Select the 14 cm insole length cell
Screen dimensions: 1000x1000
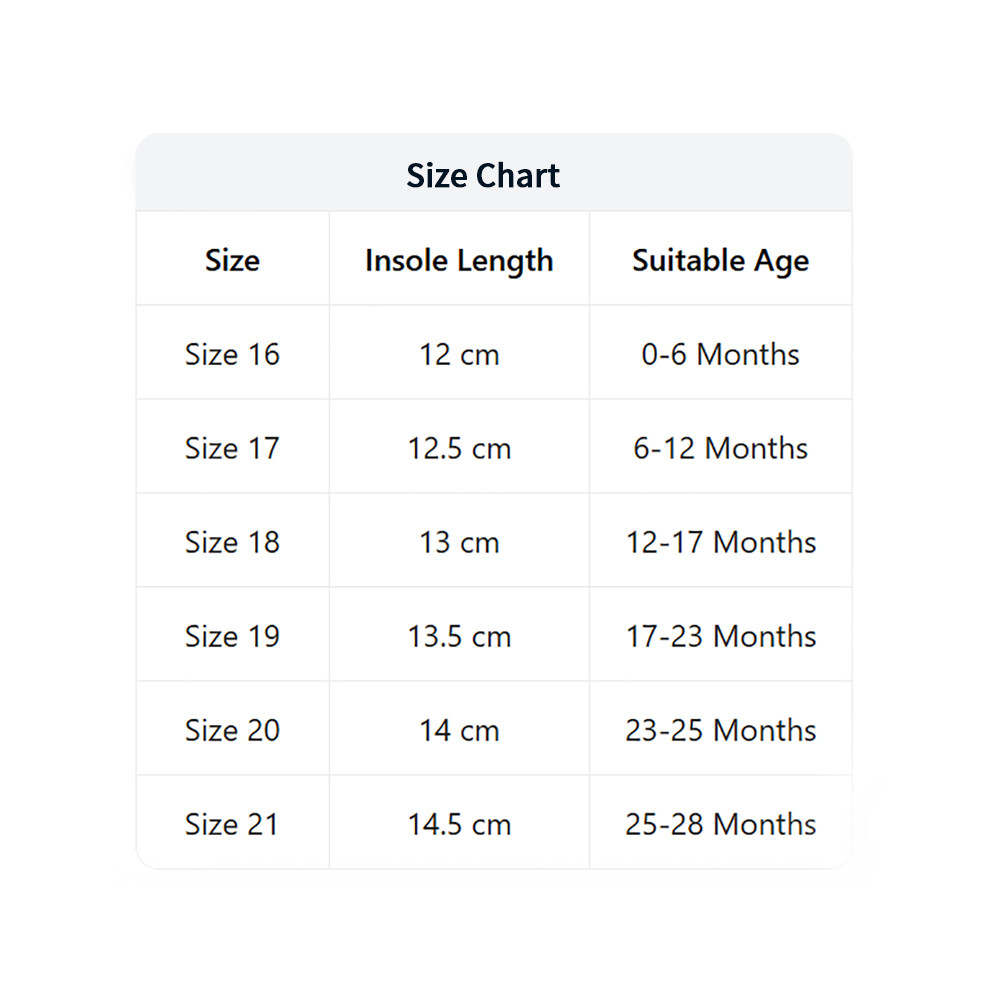(459, 729)
